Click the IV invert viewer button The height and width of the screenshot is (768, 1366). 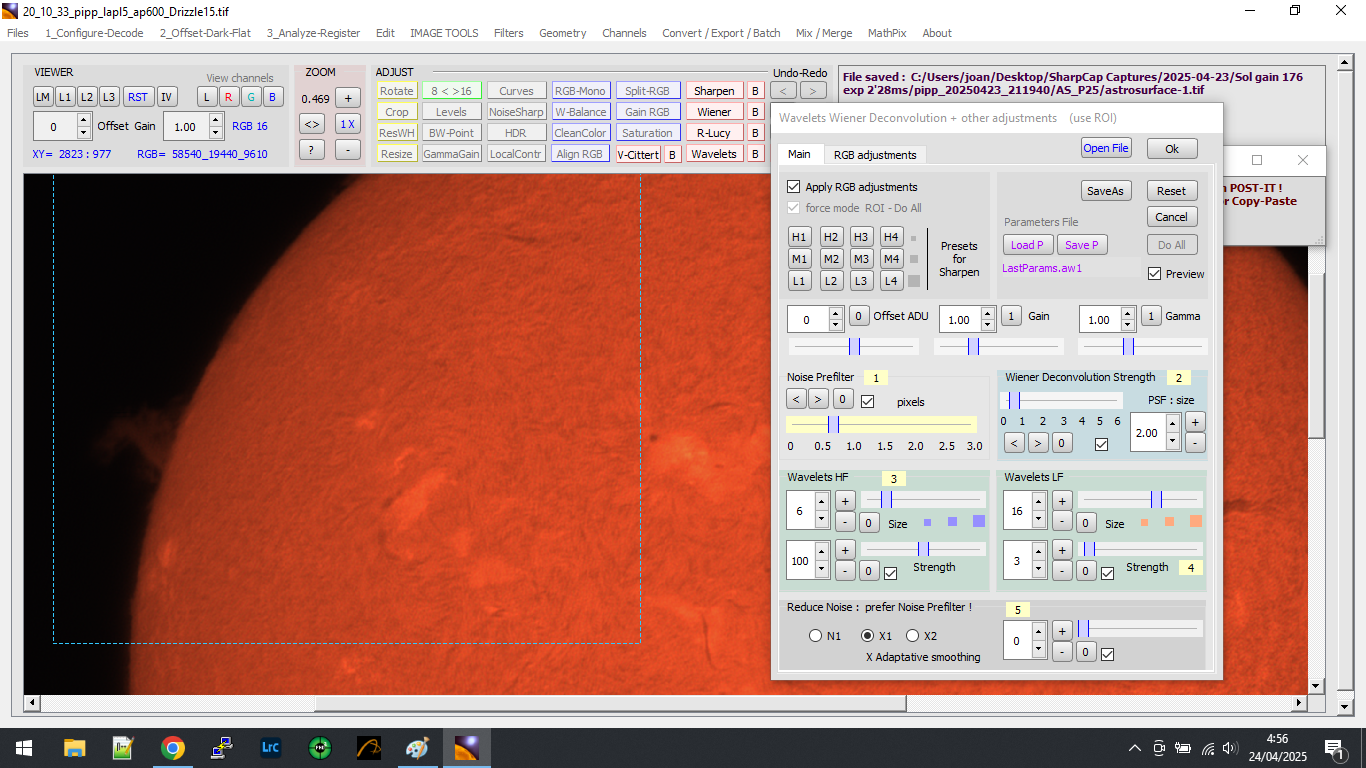(166, 97)
